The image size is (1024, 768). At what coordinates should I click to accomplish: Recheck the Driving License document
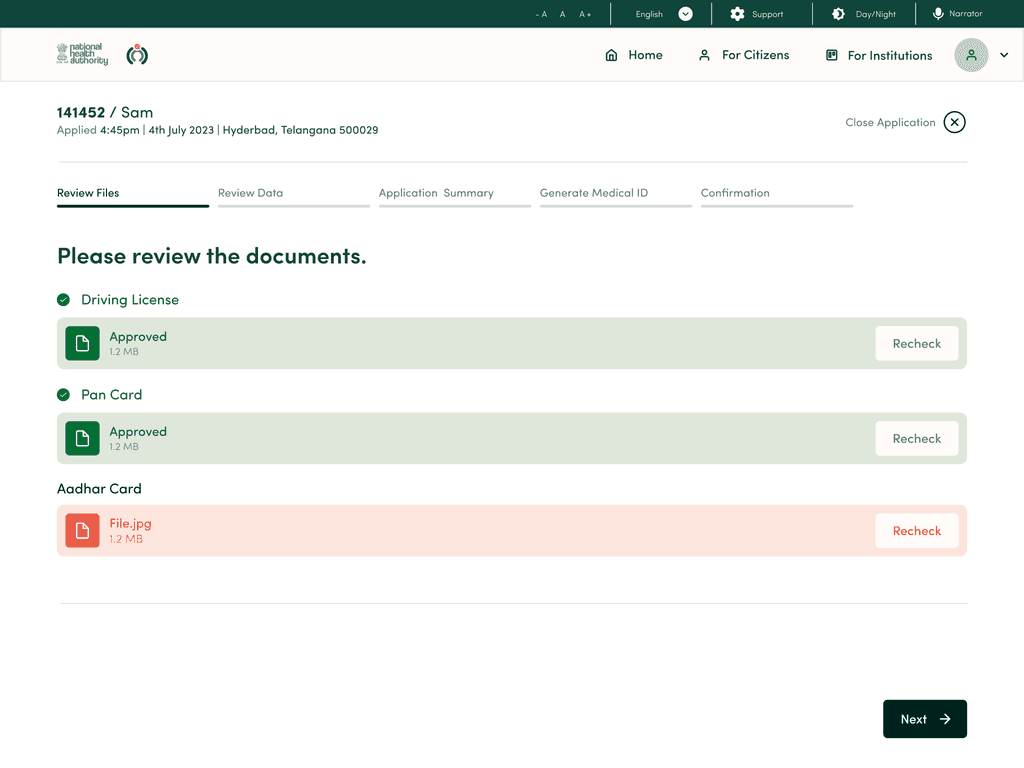pos(917,344)
